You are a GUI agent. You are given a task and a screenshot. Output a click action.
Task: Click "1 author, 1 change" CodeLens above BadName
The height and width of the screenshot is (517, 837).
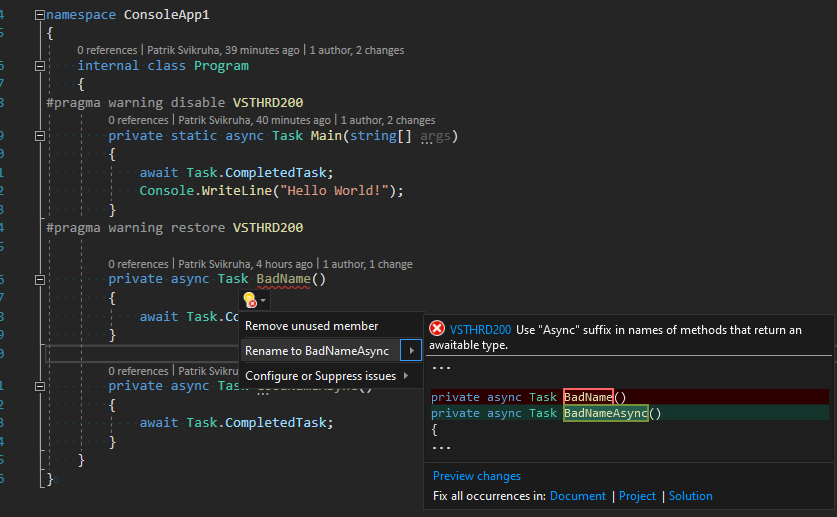click(x=367, y=264)
